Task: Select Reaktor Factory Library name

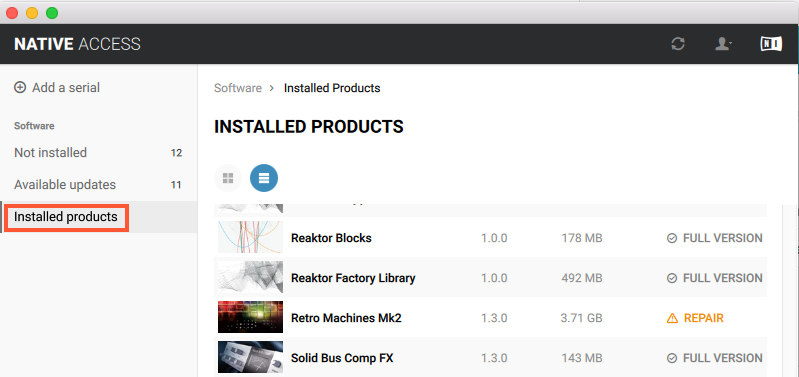Action: click(353, 278)
